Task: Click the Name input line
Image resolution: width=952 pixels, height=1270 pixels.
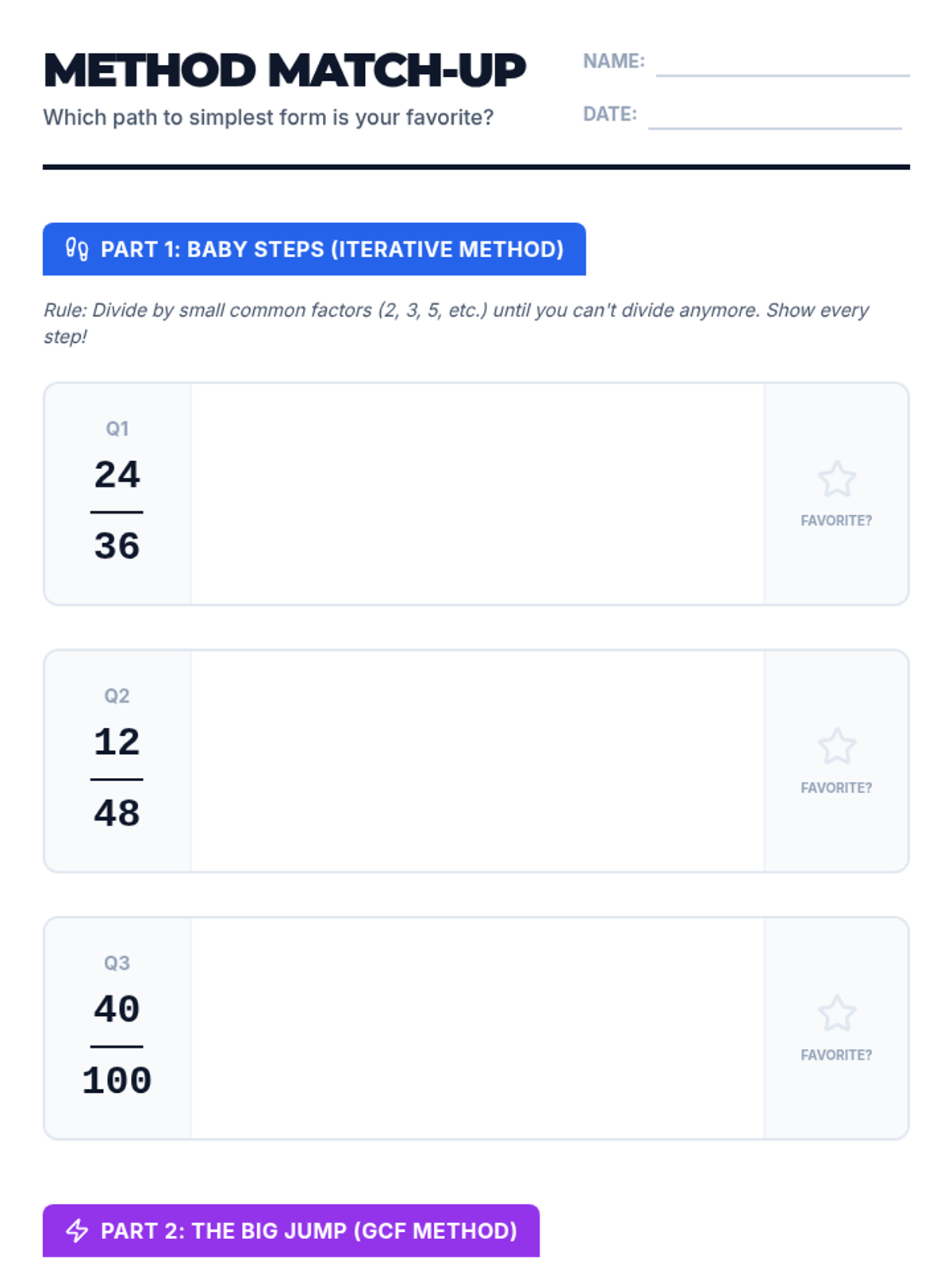Action: (782, 63)
